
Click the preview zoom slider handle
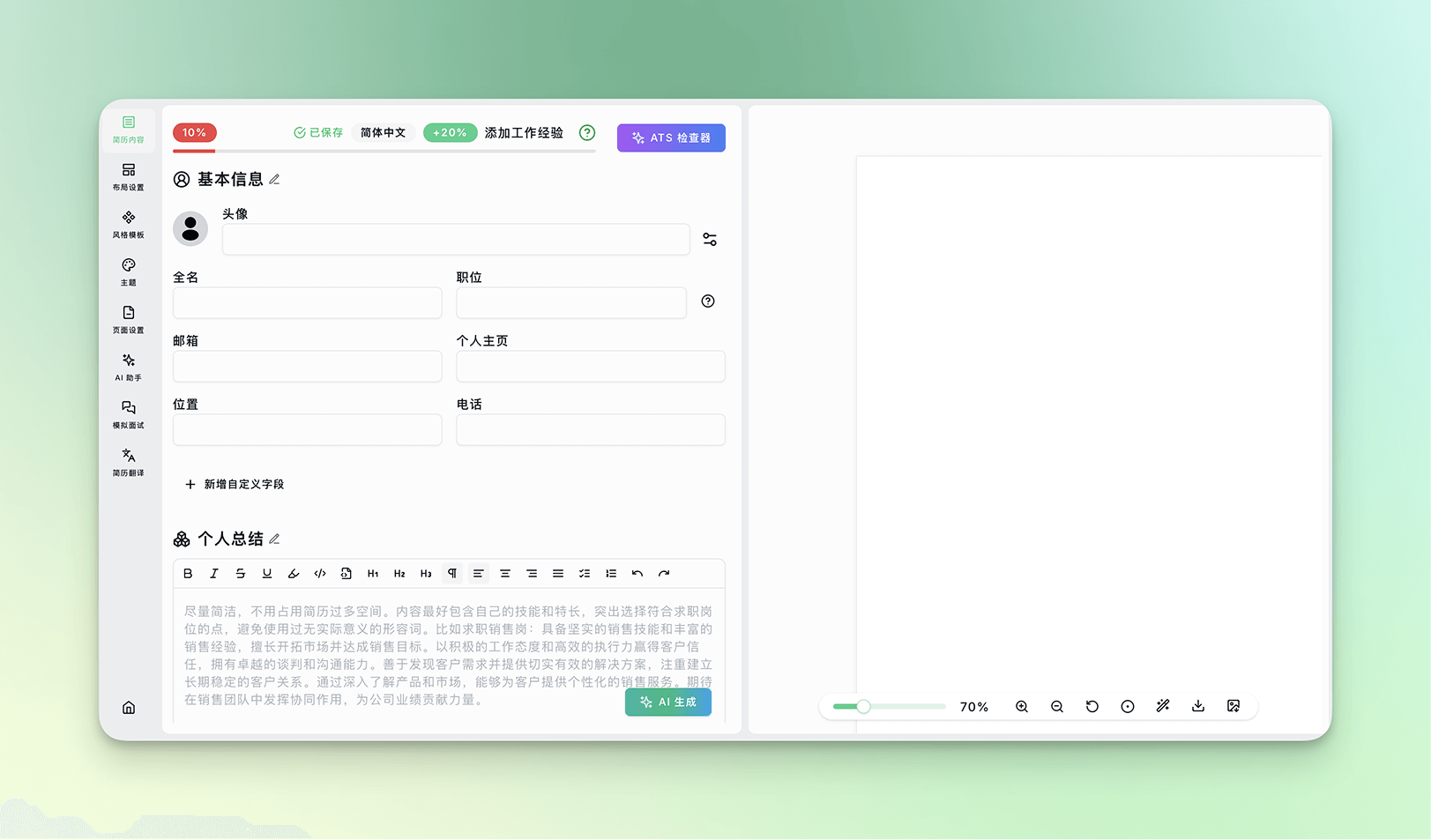point(864,707)
